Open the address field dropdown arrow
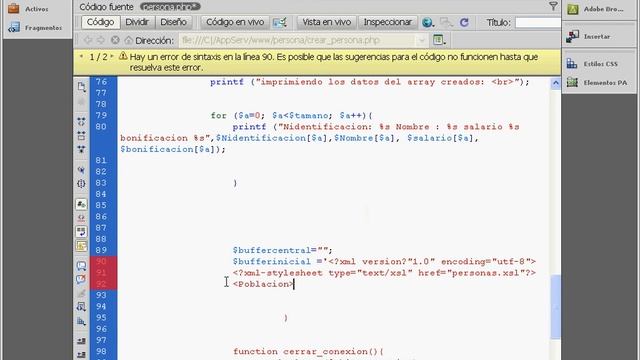The width and height of the screenshot is (640, 360). (x=422, y=40)
